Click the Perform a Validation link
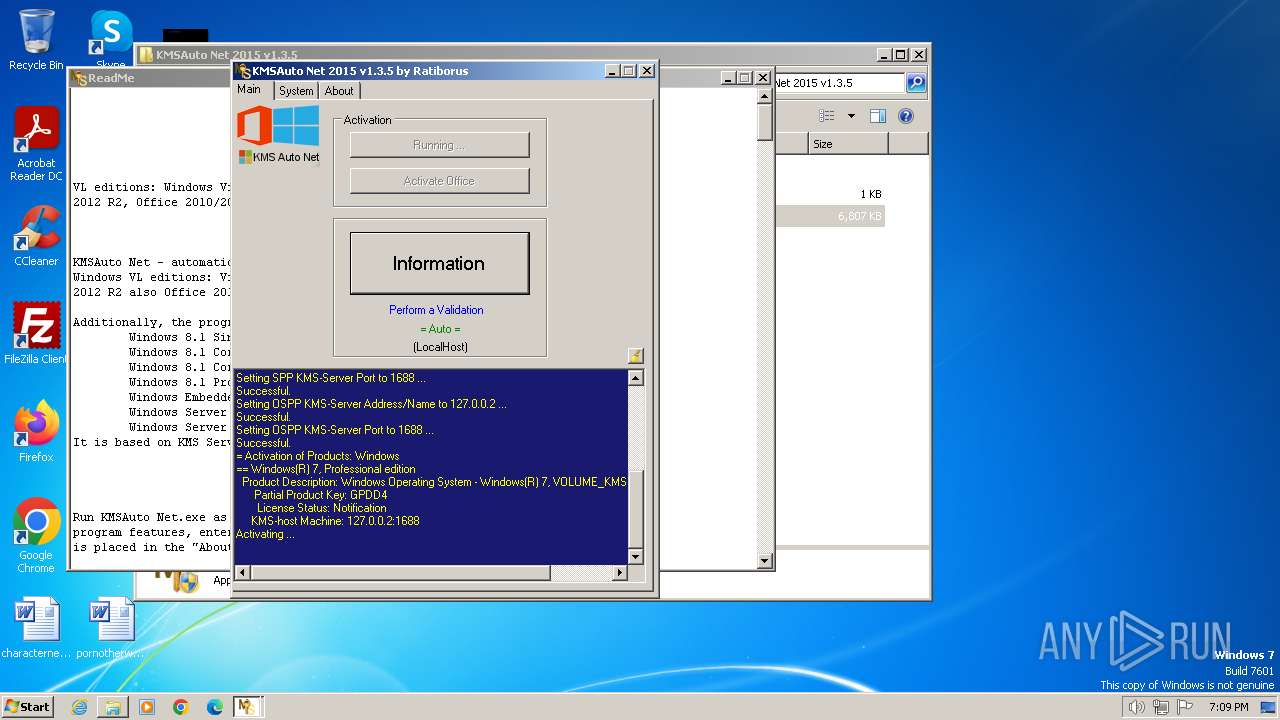This screenshot has width=1280, height=720. [x=436, y=310]
